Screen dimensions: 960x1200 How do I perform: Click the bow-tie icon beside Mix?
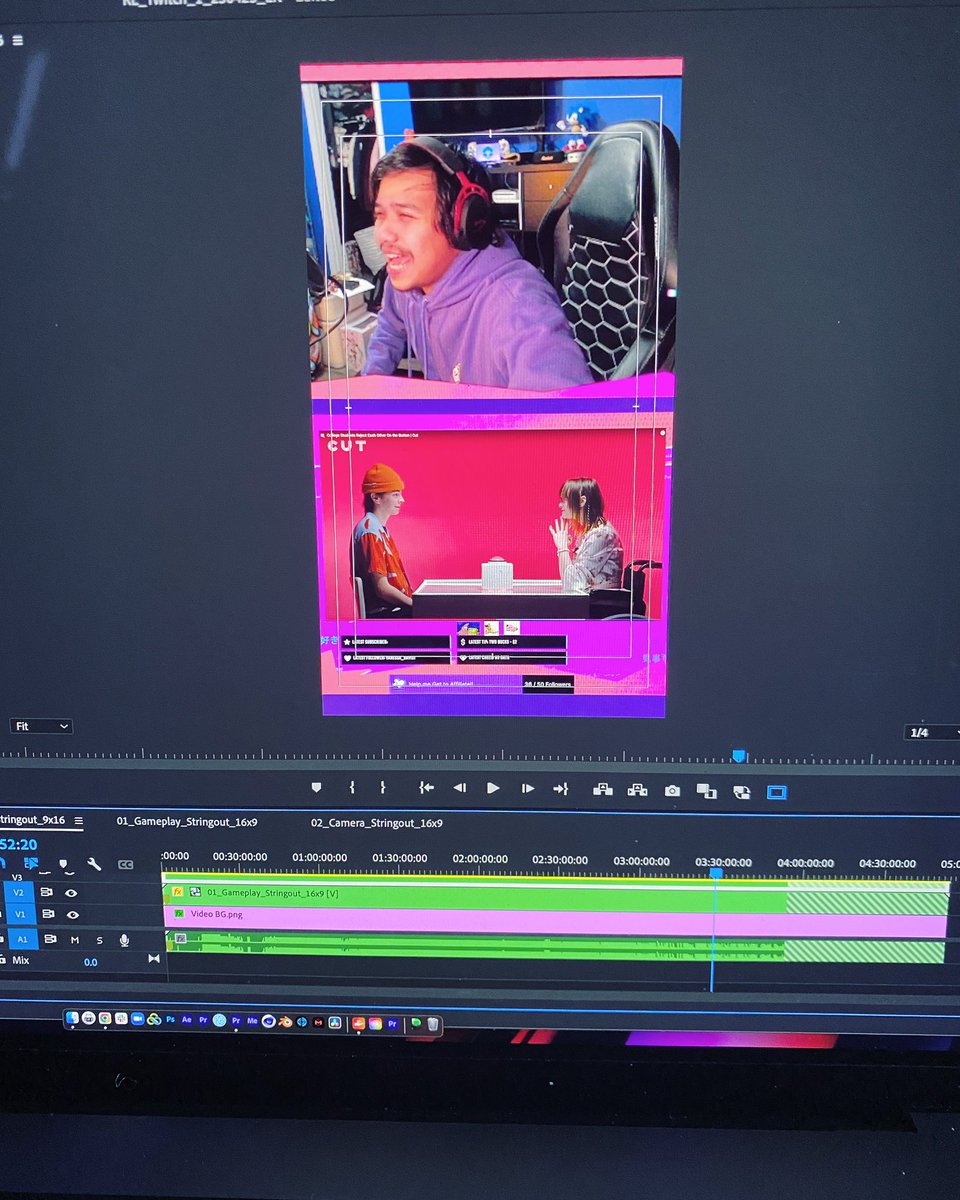point(154,958)
